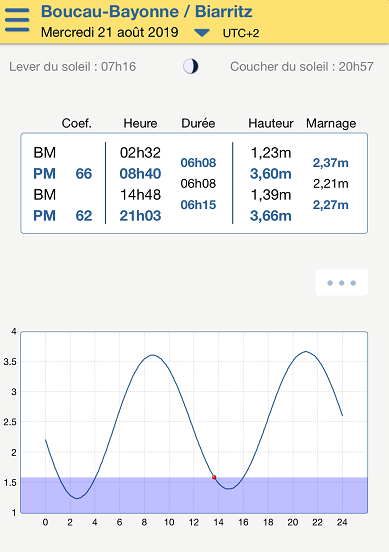Viewport: 389px width, 552px height.
Task: Tap the Coef. column header
Action: (x=76, y=123)
